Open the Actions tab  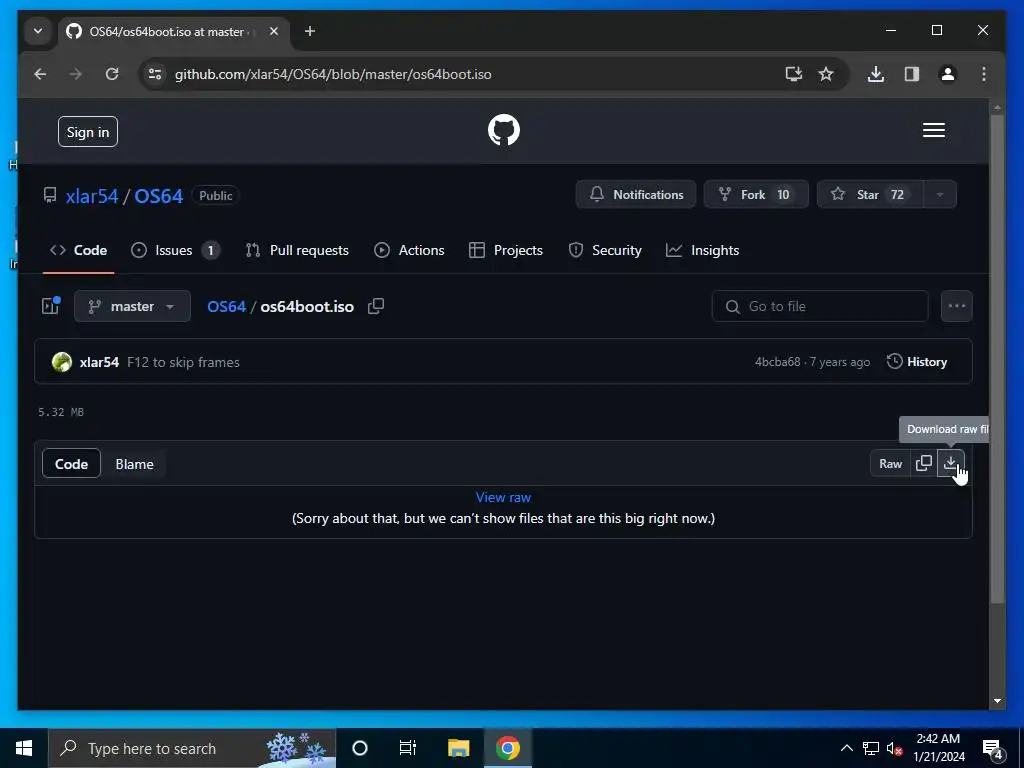pos(409,250)
